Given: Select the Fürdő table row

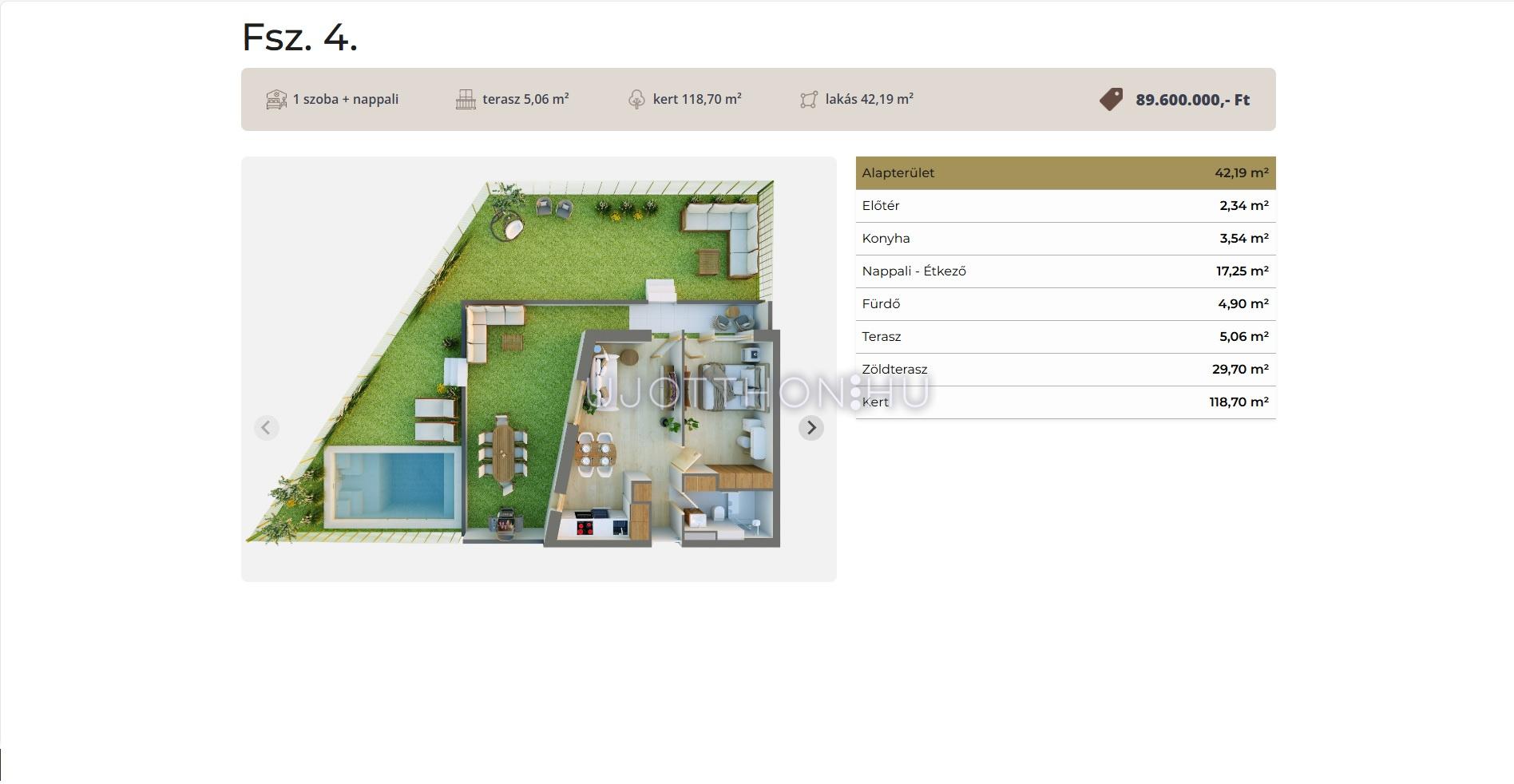Looking at the screenshot, I should tap(1065, 304).
